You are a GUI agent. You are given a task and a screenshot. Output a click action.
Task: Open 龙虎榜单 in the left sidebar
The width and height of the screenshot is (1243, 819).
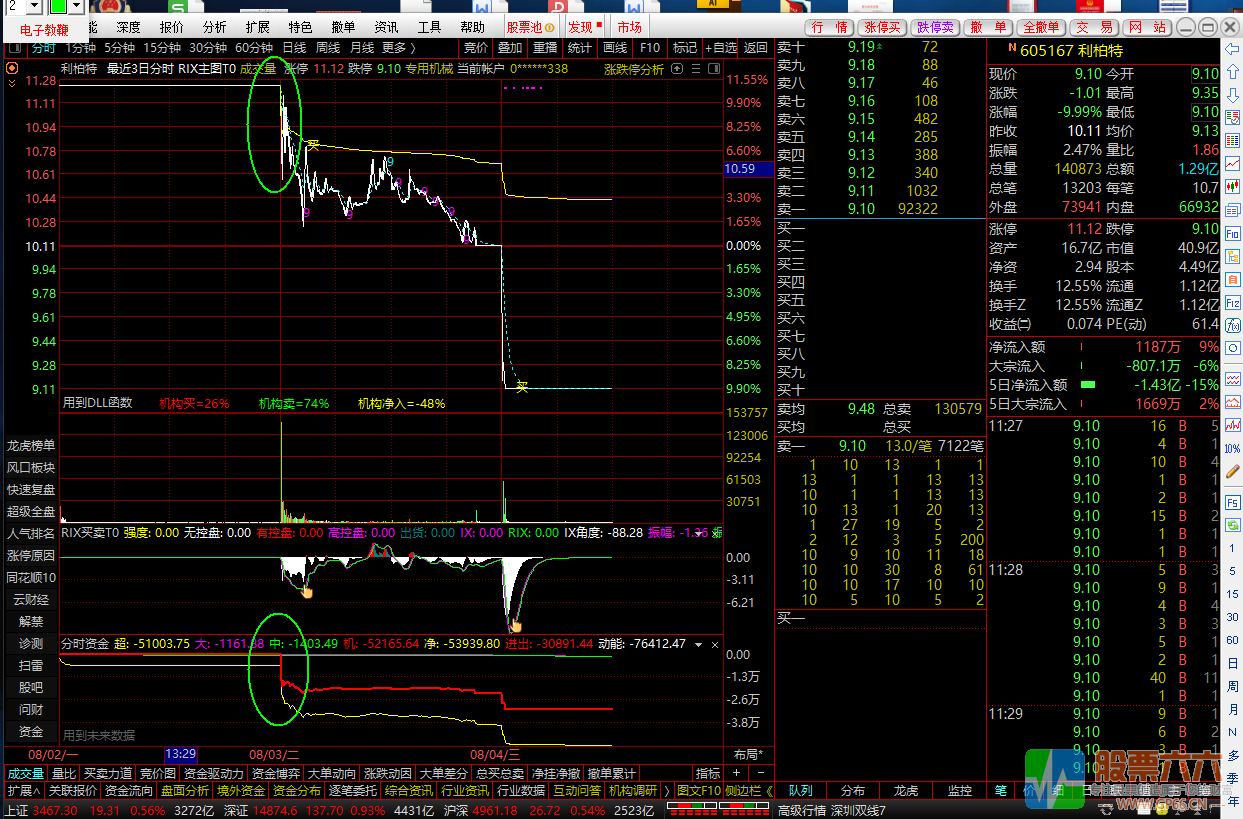[x=31, y=445]
